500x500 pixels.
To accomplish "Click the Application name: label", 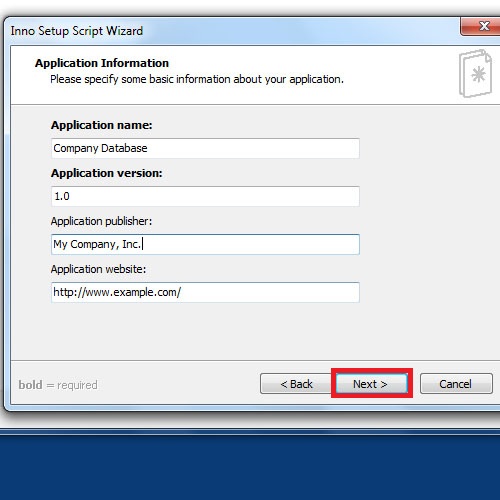I will pyautogui.click(x=101, y=125).
